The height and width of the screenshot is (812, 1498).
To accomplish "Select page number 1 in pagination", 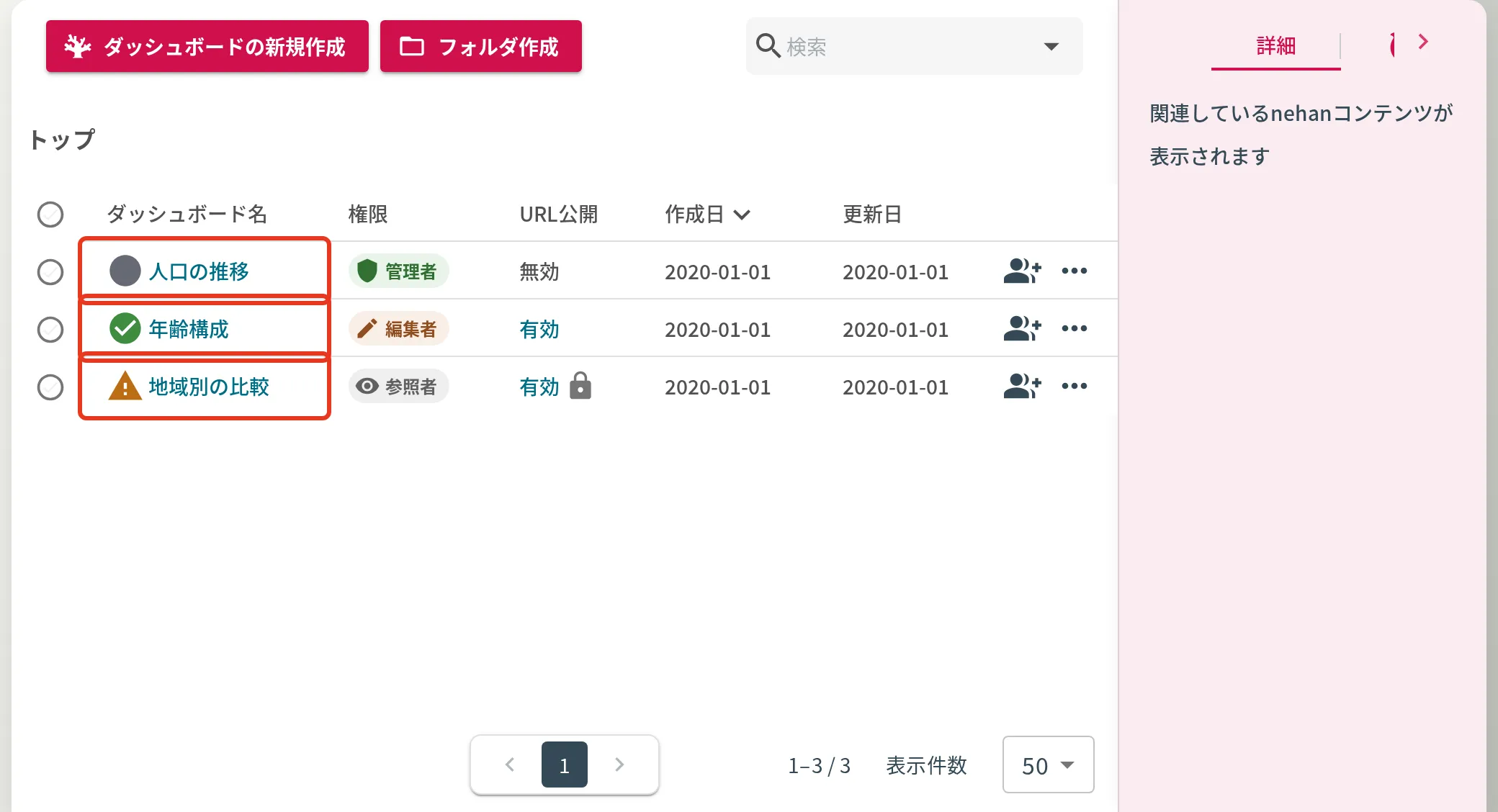I will pos(565,764).
